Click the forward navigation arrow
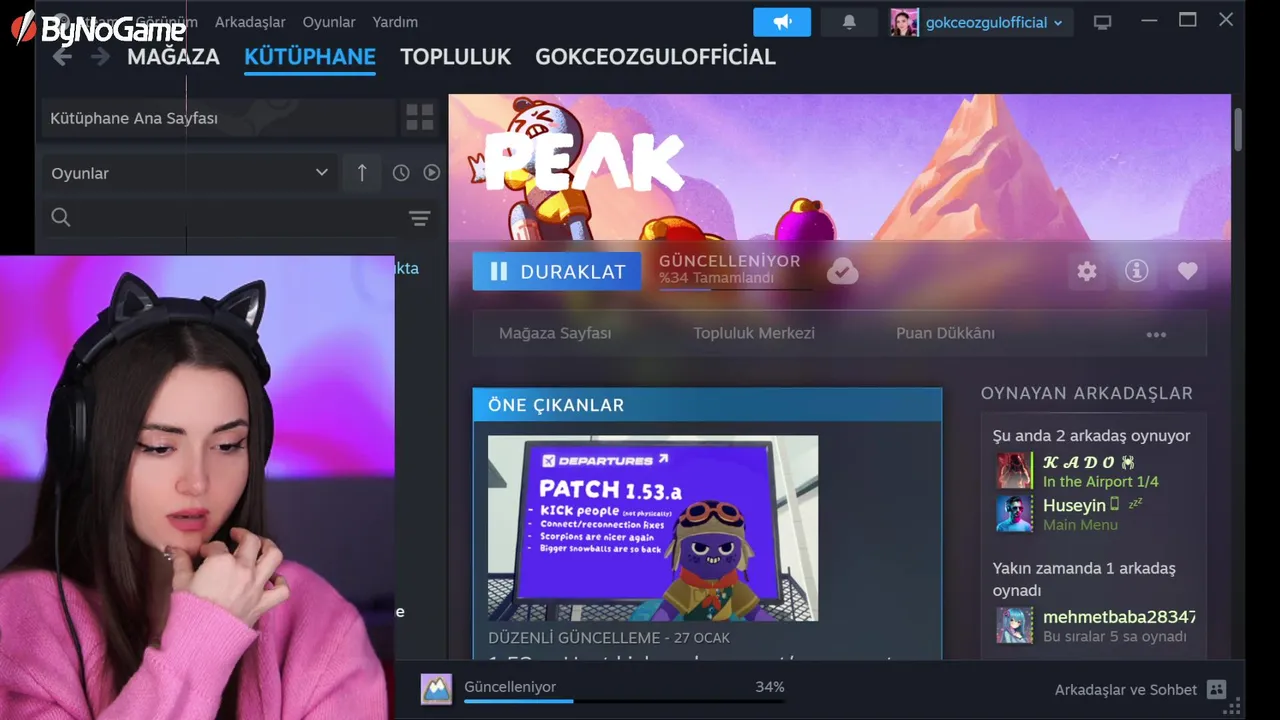This screenshot has width=1280, height=720. pos(100,57)
